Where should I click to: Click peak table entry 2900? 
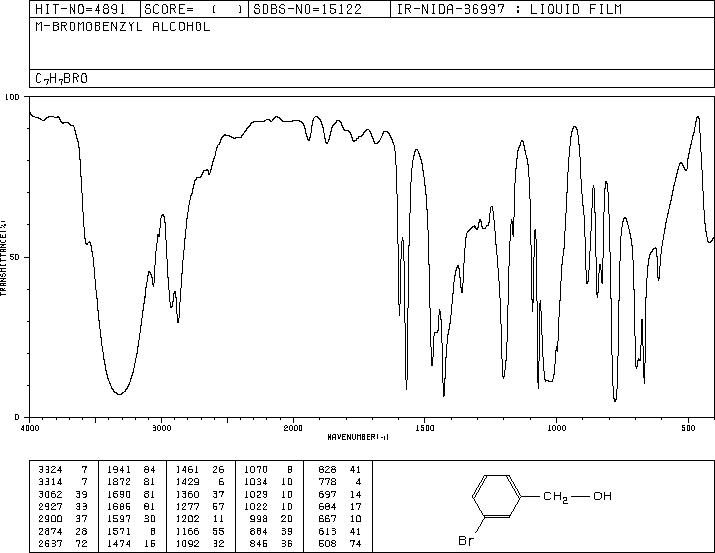click(50, 519)
